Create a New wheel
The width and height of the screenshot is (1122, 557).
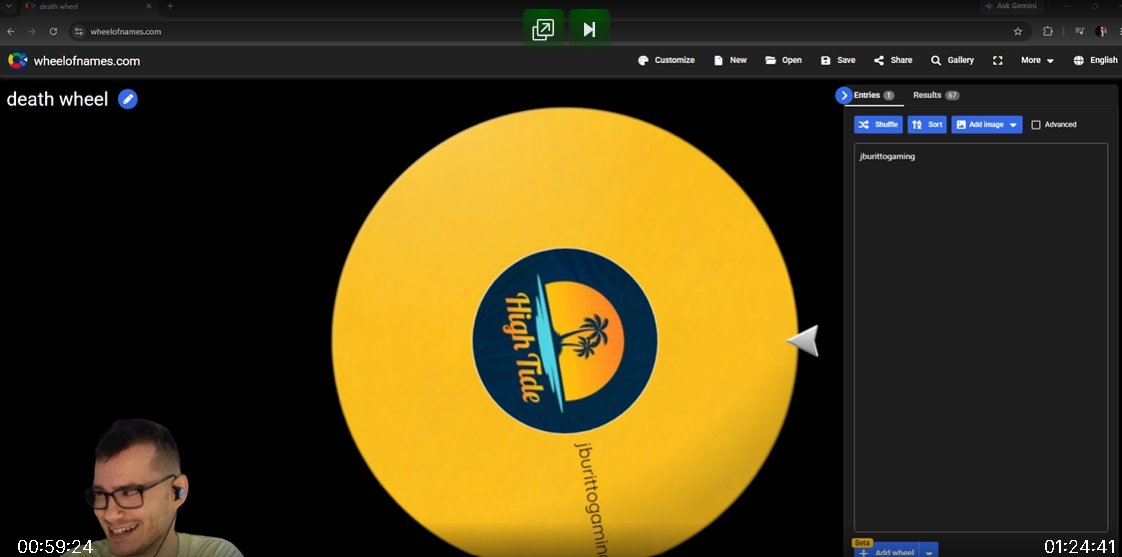(x=731, y=60)
